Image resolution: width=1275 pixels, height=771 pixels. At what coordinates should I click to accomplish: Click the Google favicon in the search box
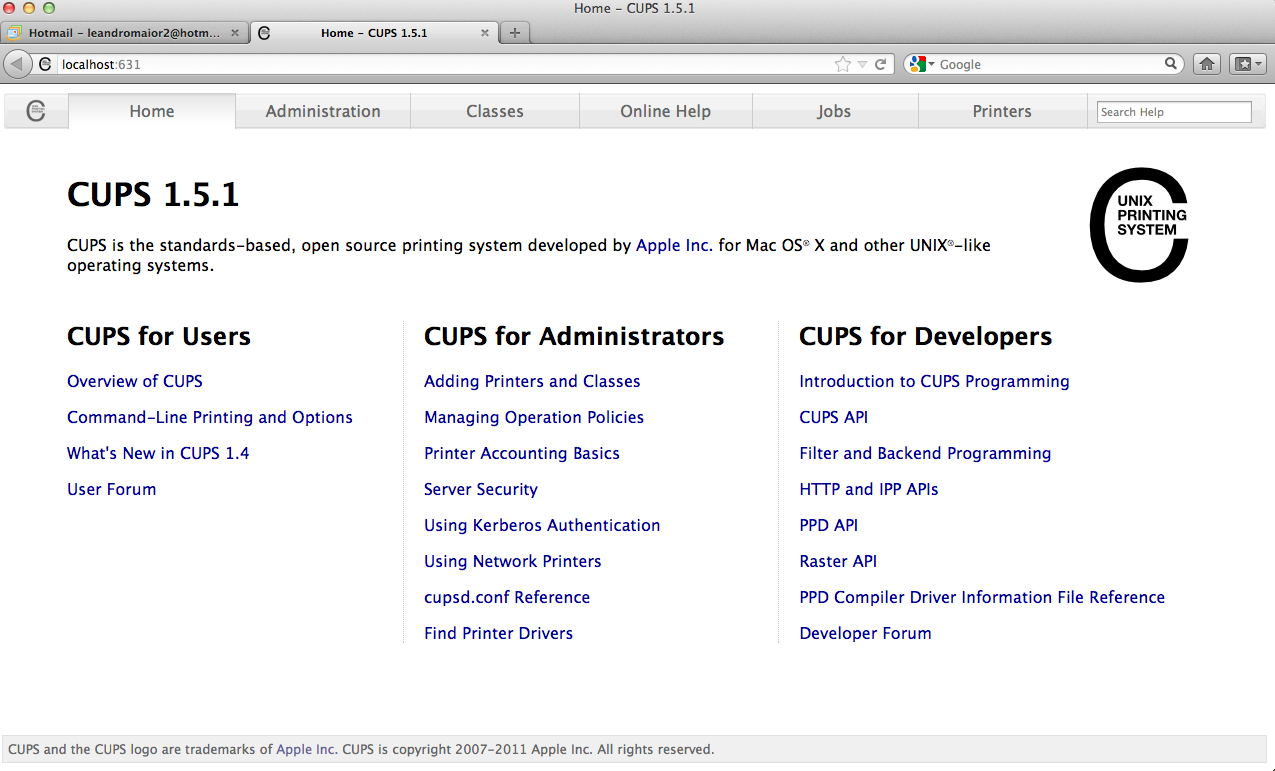916,63
